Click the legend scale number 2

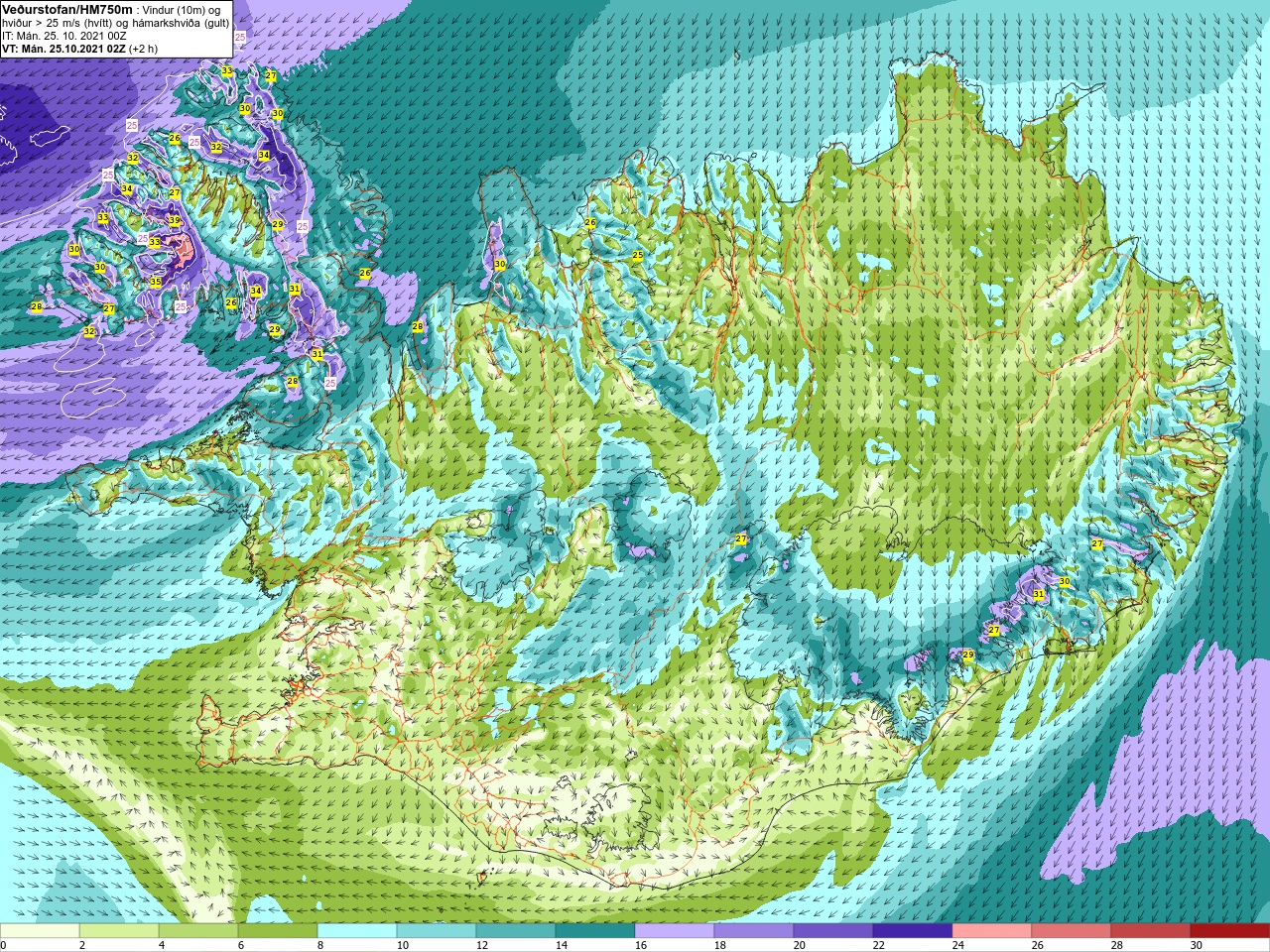[x=82, y=945]
